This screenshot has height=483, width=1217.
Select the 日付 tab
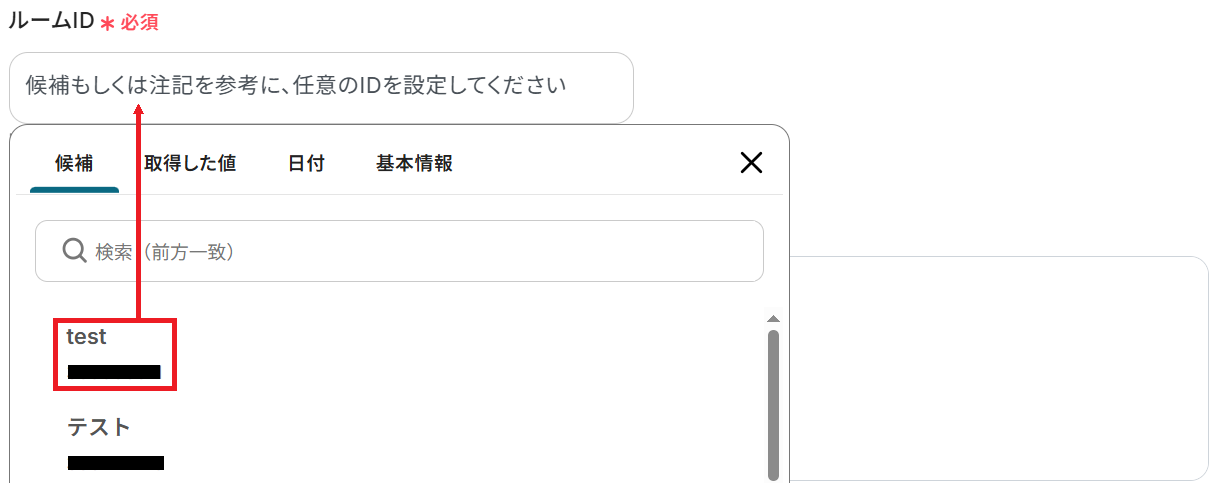tap(306, 163)
